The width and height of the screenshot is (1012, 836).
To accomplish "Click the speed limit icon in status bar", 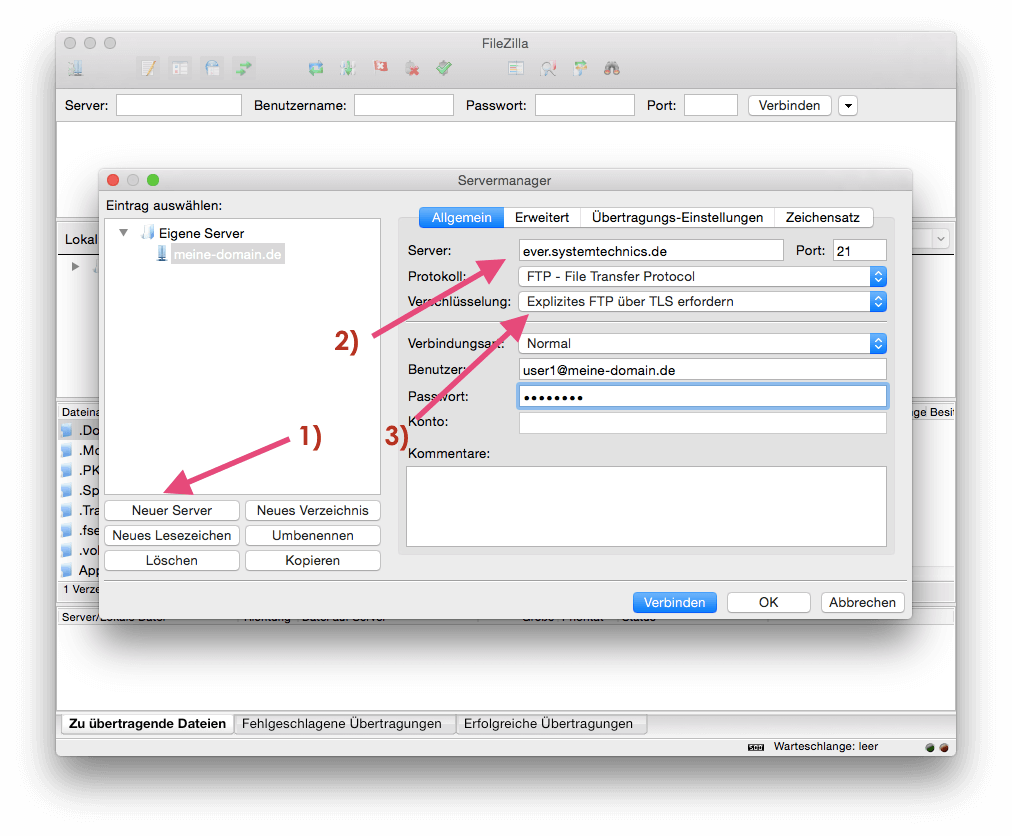I will 756,748.
